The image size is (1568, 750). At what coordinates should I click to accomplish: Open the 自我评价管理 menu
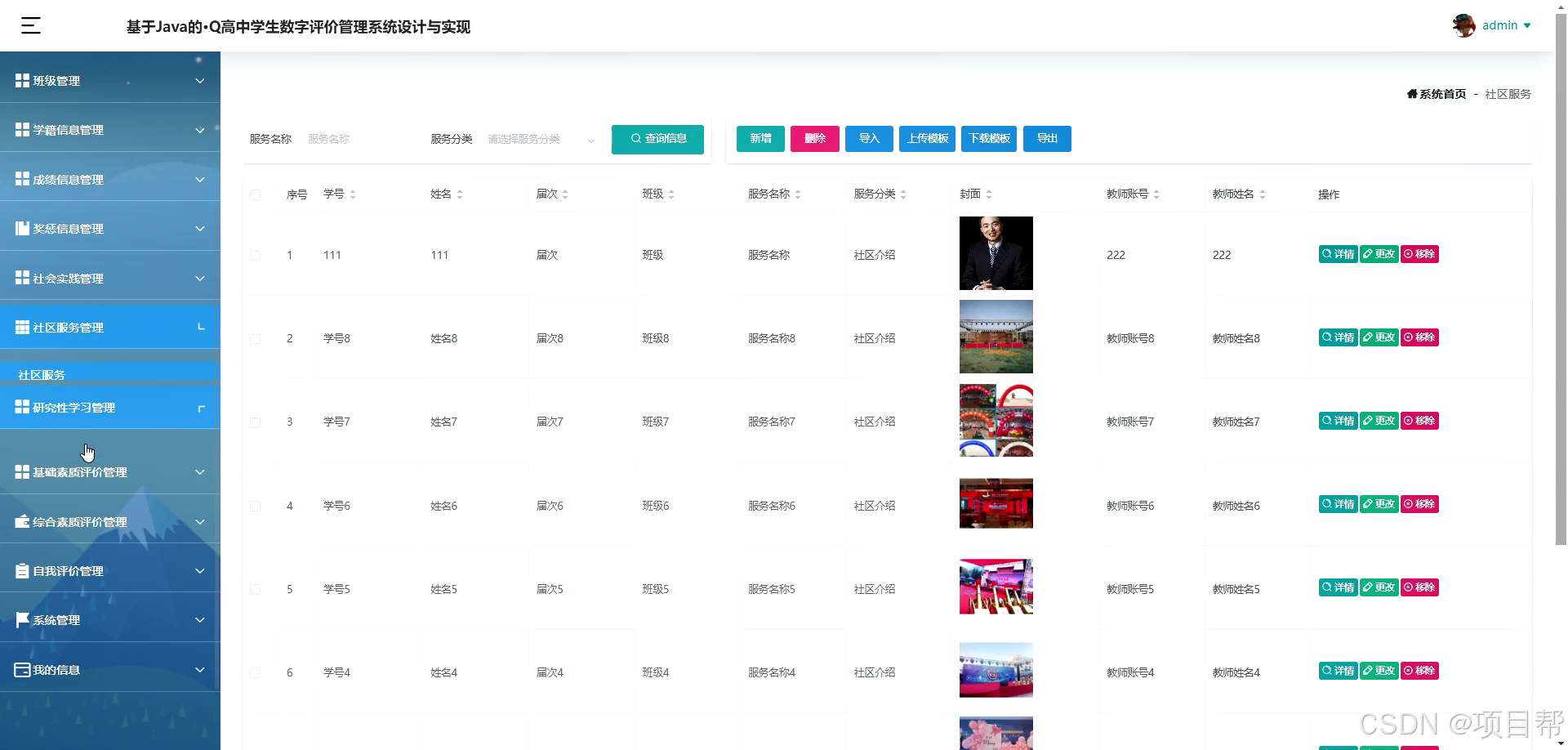click(110, 571)
